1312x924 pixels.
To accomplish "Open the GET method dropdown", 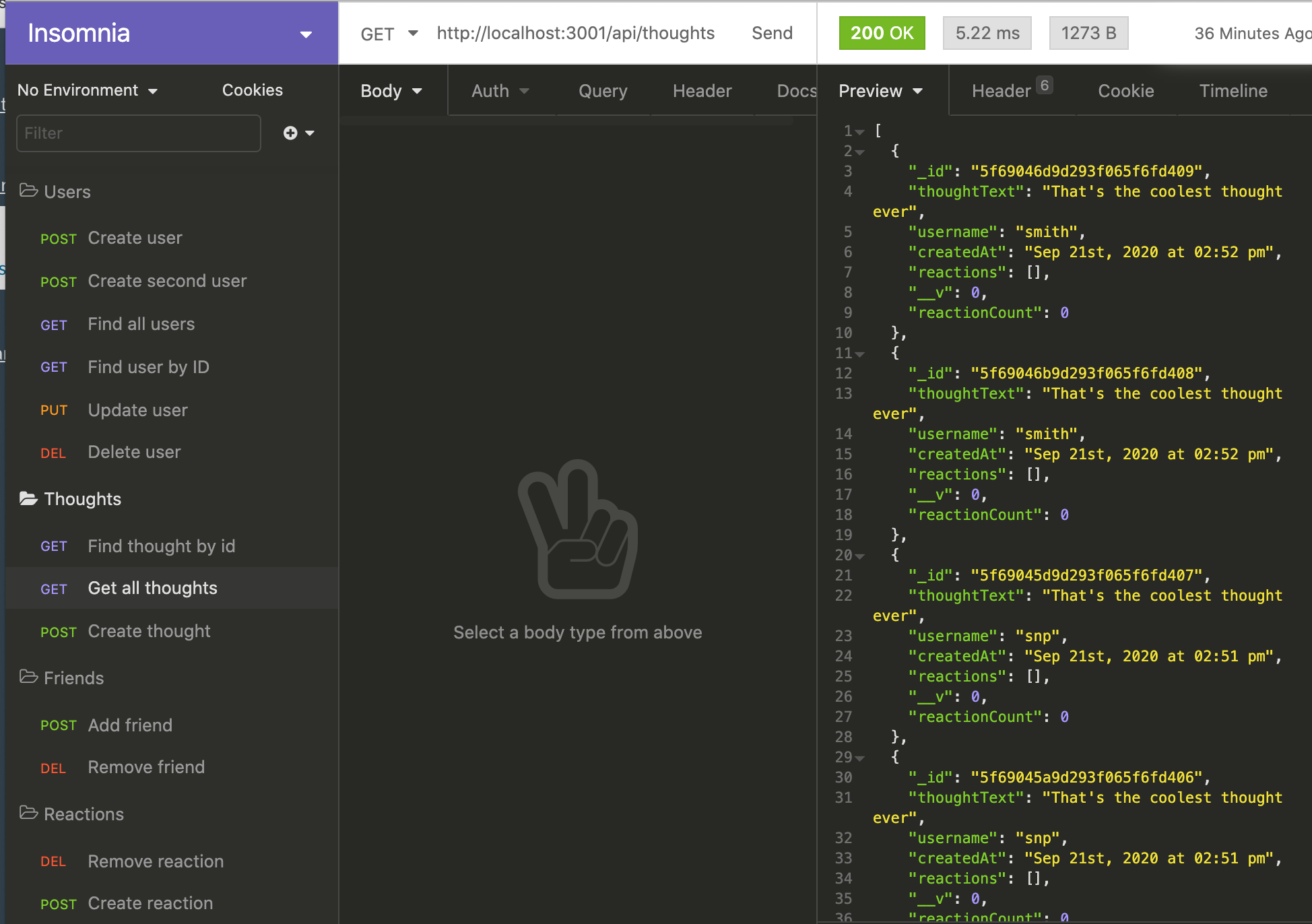I will click(389, 34).
